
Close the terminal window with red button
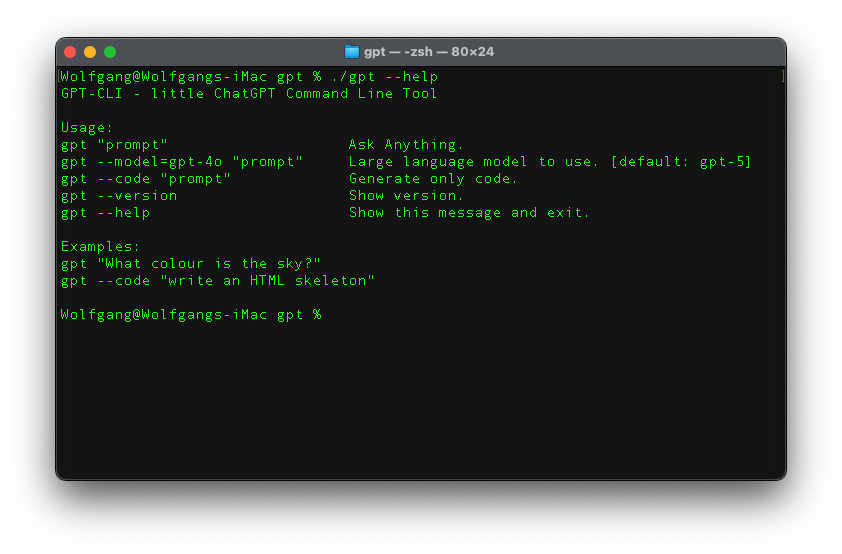click(x=70, y=52)
